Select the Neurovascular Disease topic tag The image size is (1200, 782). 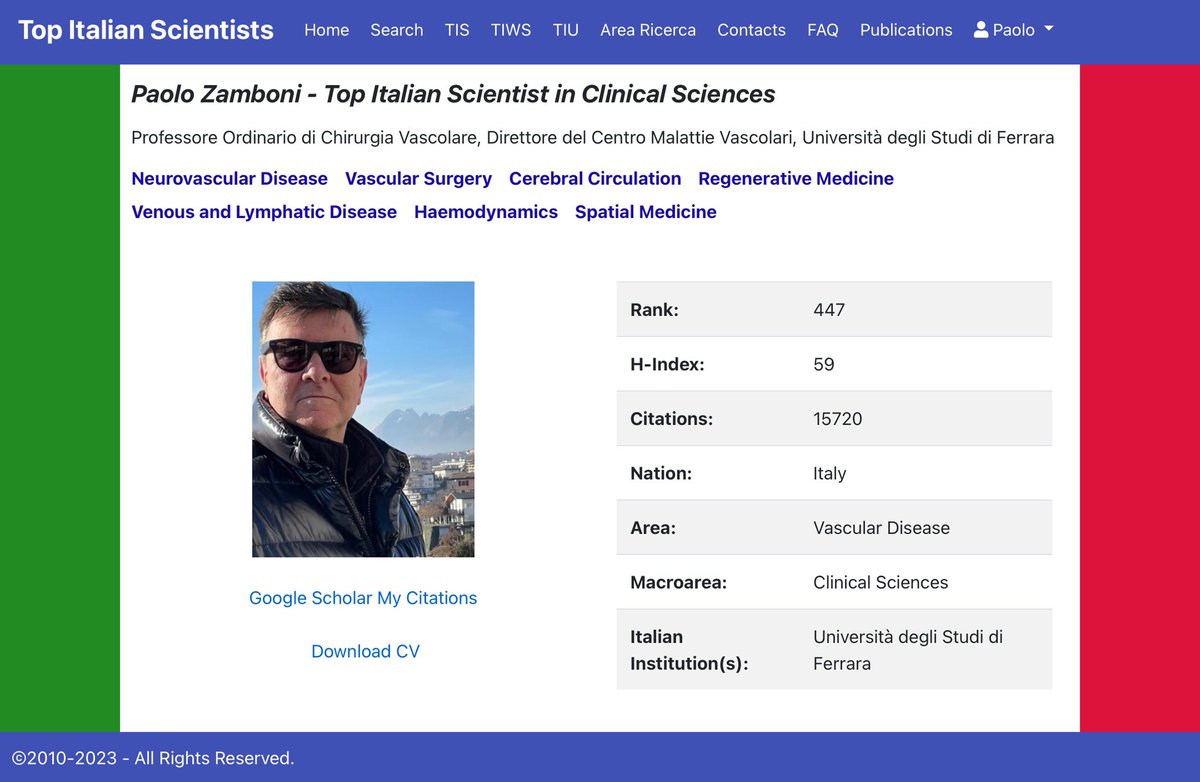(x=229, y=178)
